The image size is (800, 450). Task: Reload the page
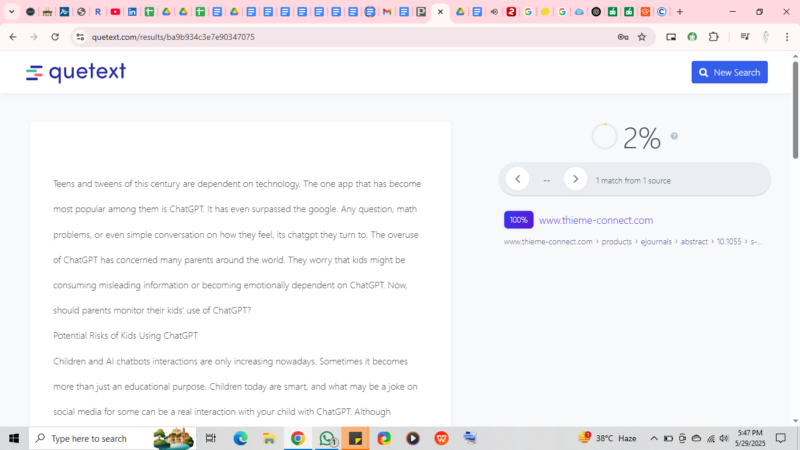(x=55, y=37)
